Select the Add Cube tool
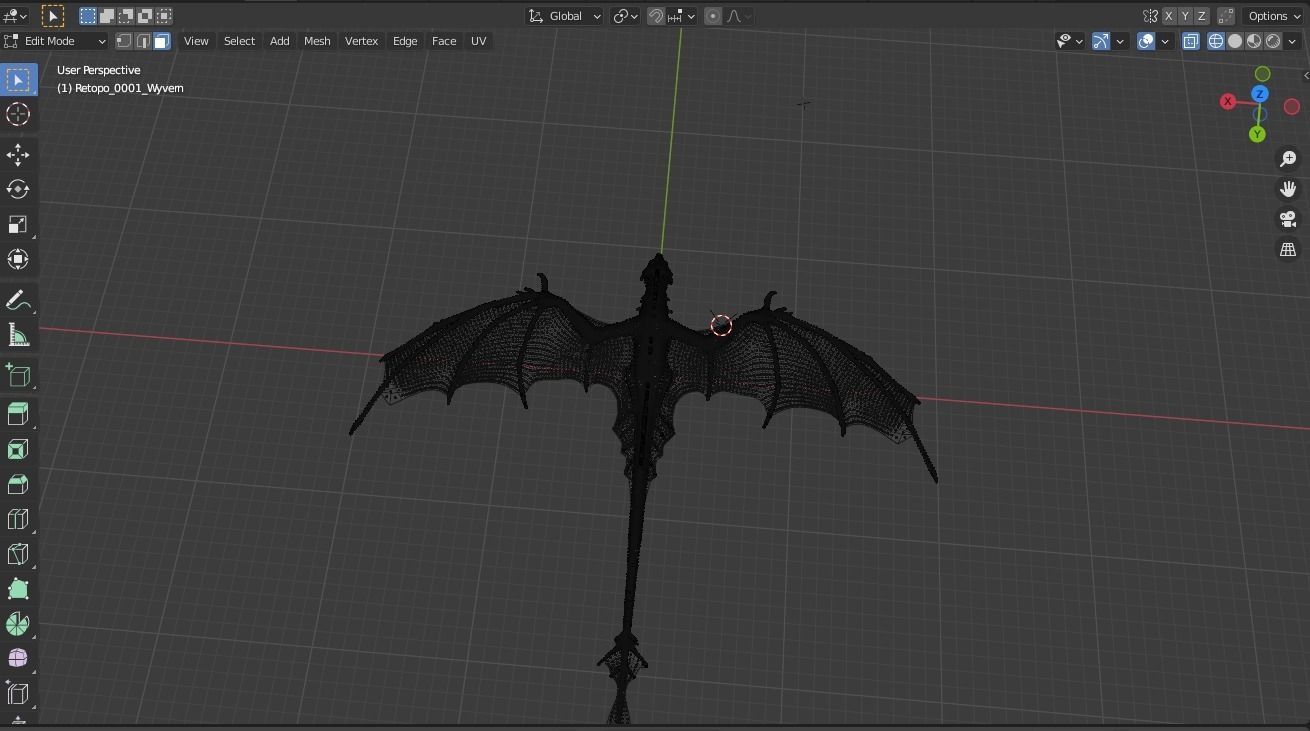 [18, 375]
